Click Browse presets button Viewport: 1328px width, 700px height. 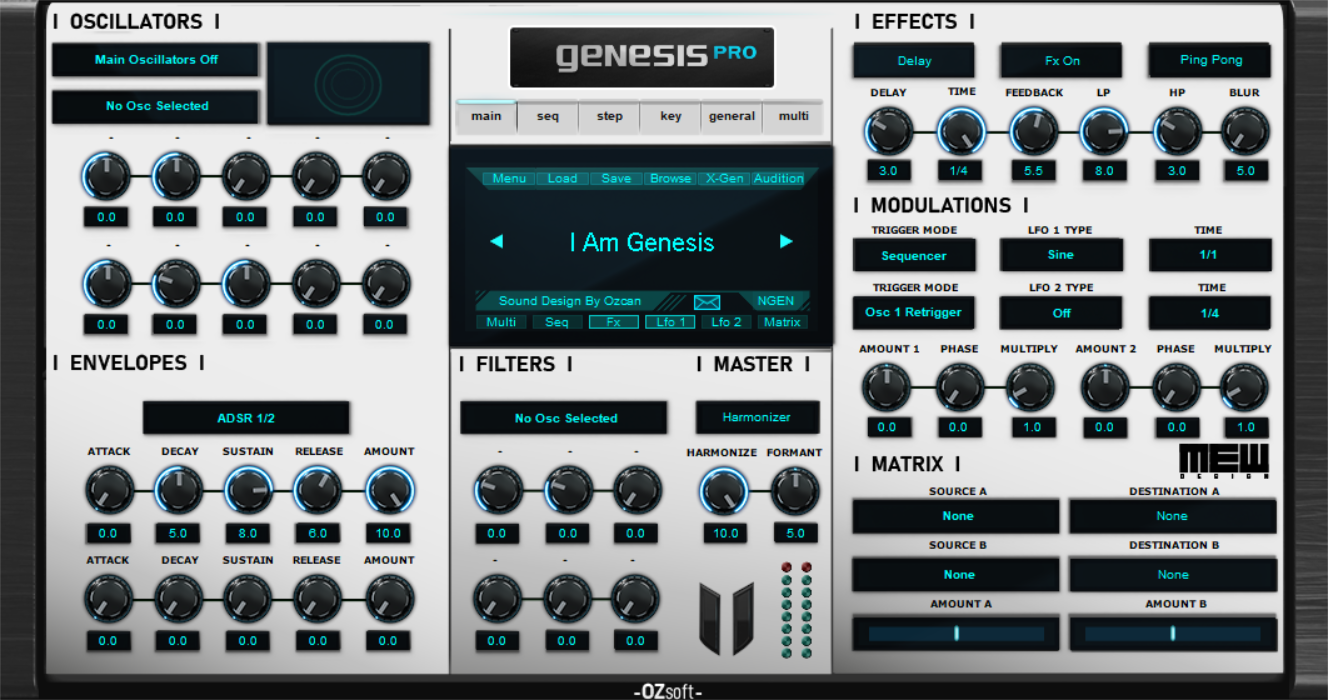tap(670, 178)
